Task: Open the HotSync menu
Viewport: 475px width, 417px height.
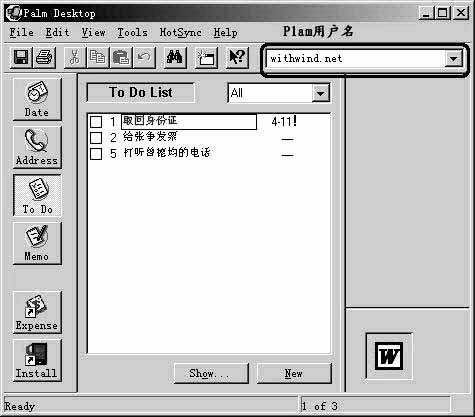Action: coord(180,33)
